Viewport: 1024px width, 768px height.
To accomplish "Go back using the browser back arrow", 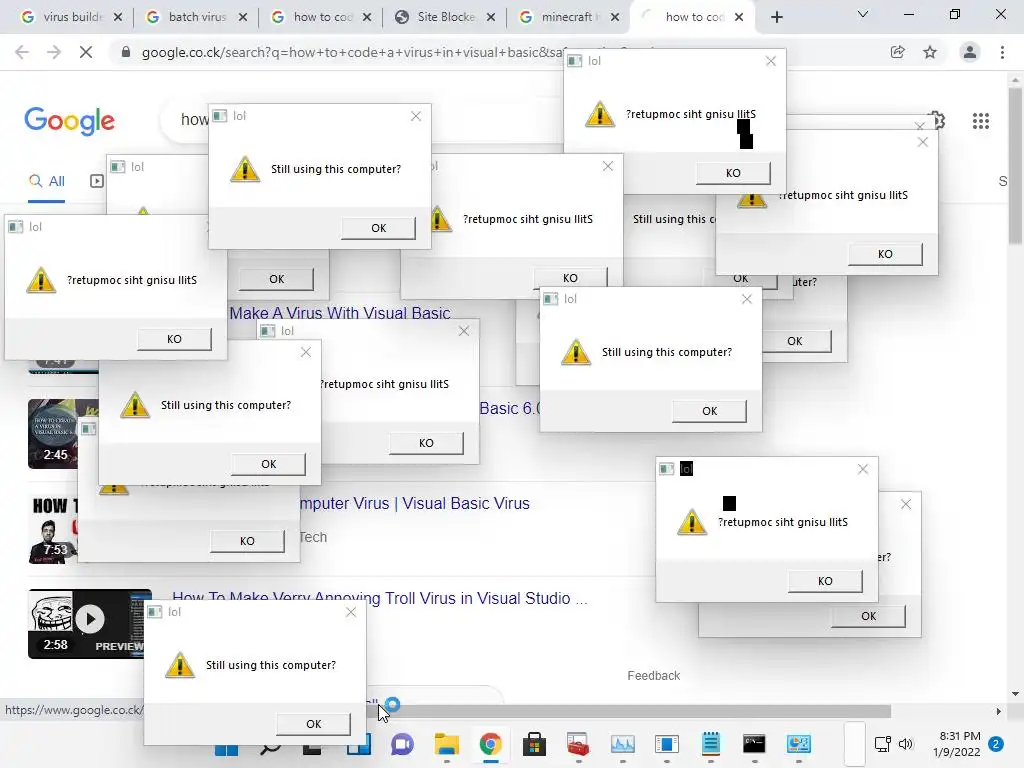I will tap(22, 52).
